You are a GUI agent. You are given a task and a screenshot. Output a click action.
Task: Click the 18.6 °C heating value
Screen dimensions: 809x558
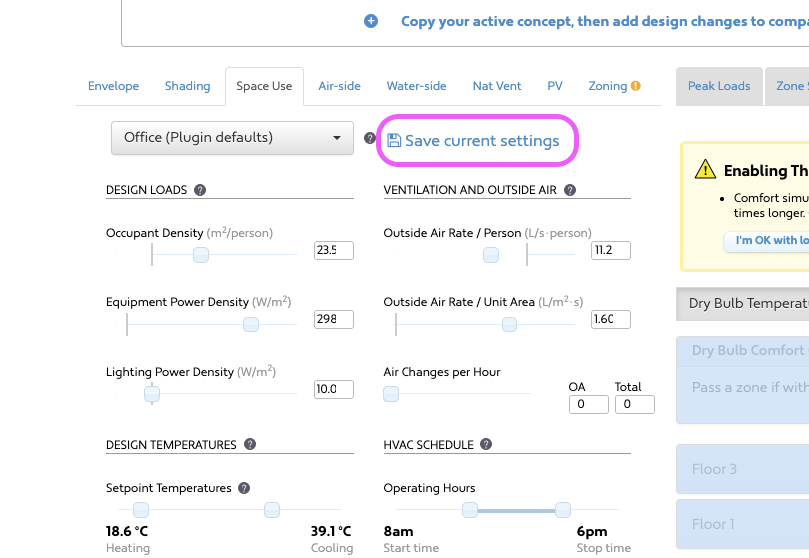click(127, 531)
